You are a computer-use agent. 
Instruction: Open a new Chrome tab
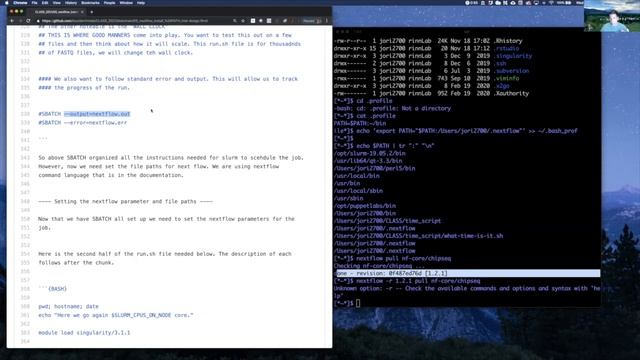[x=91, y=12]
